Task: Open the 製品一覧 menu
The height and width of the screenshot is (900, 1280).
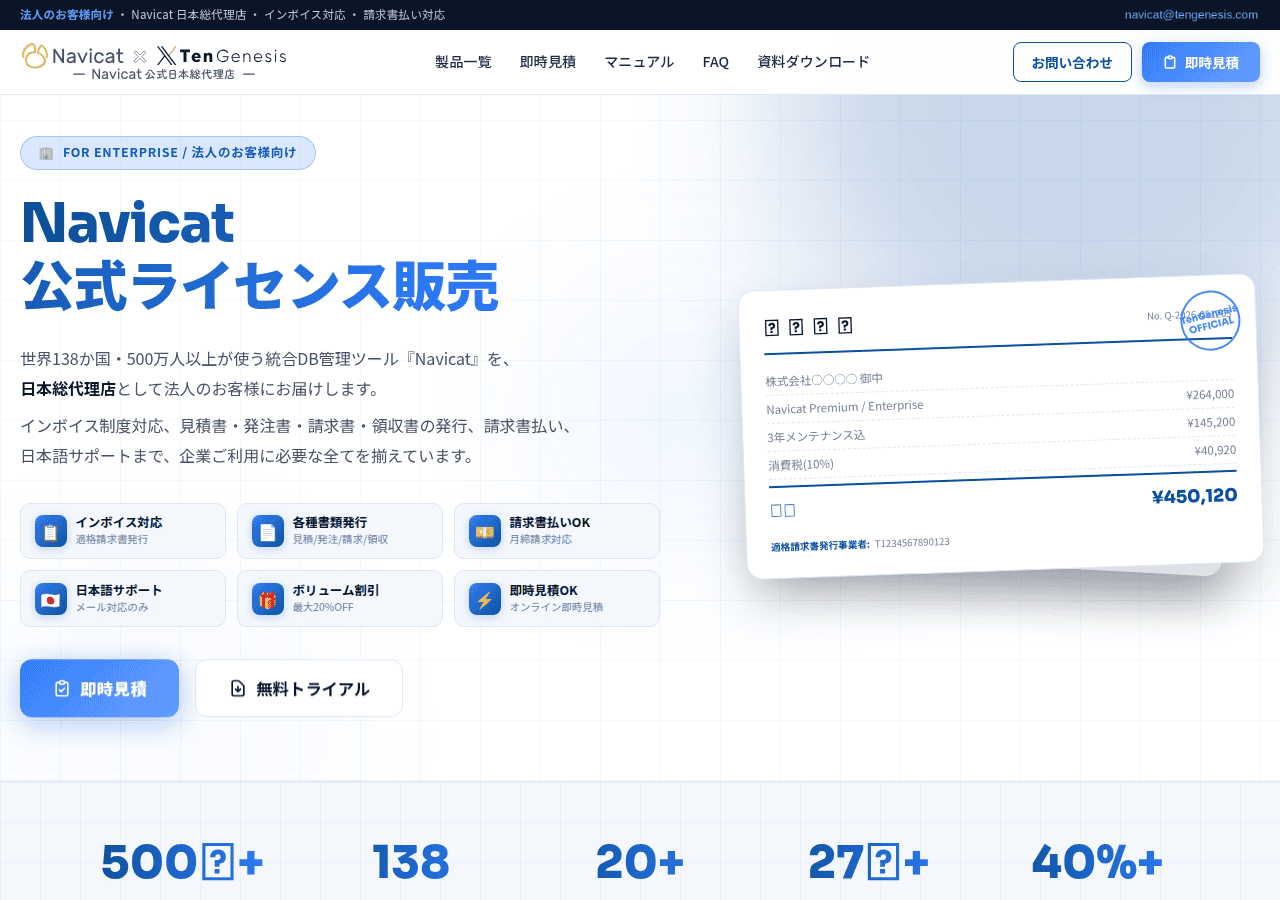Action: tap(463, 62)
